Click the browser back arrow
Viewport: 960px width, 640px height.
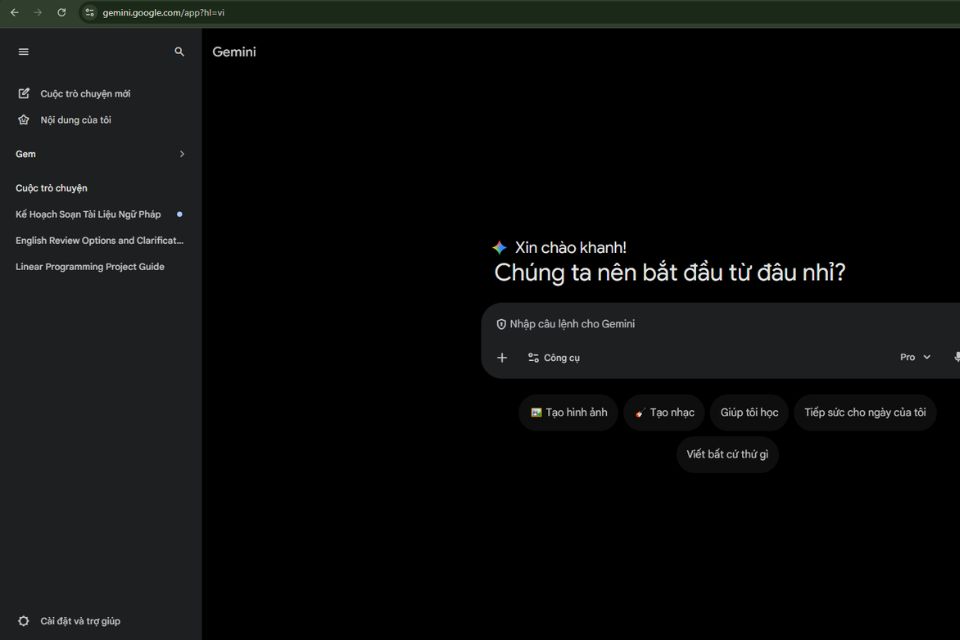(14, 12)
